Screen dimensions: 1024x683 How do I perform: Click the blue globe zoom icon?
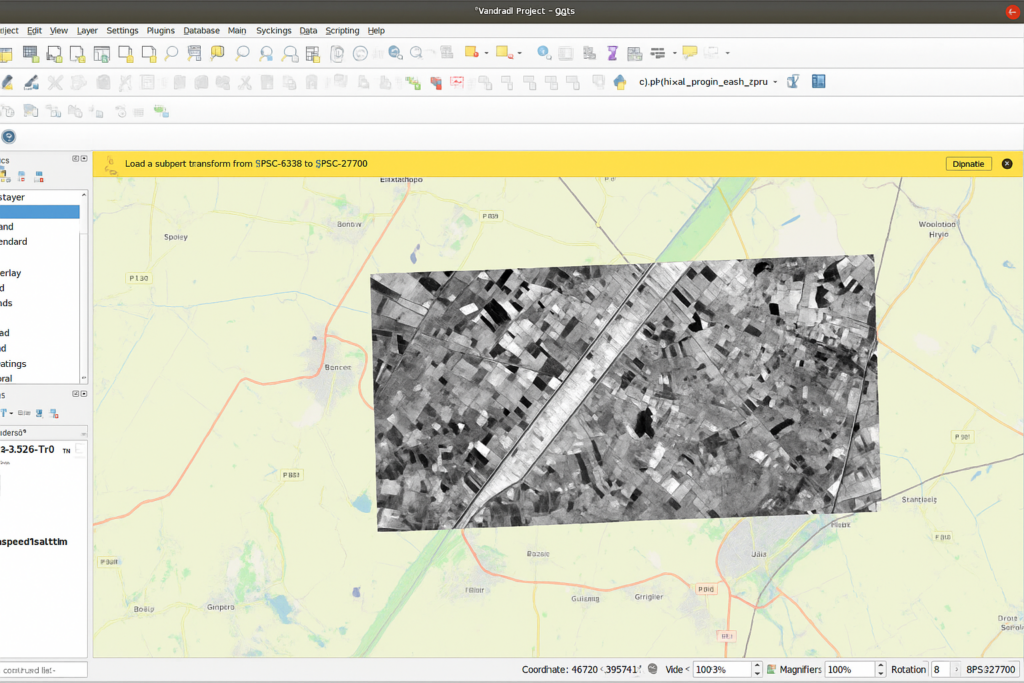395,54
